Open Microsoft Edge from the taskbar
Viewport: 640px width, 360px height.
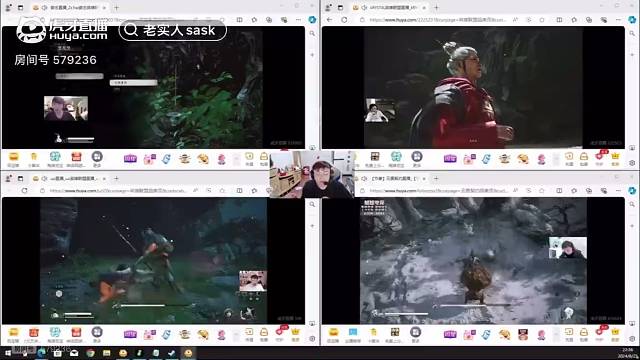pyautogui.click(x=41, y=353)
